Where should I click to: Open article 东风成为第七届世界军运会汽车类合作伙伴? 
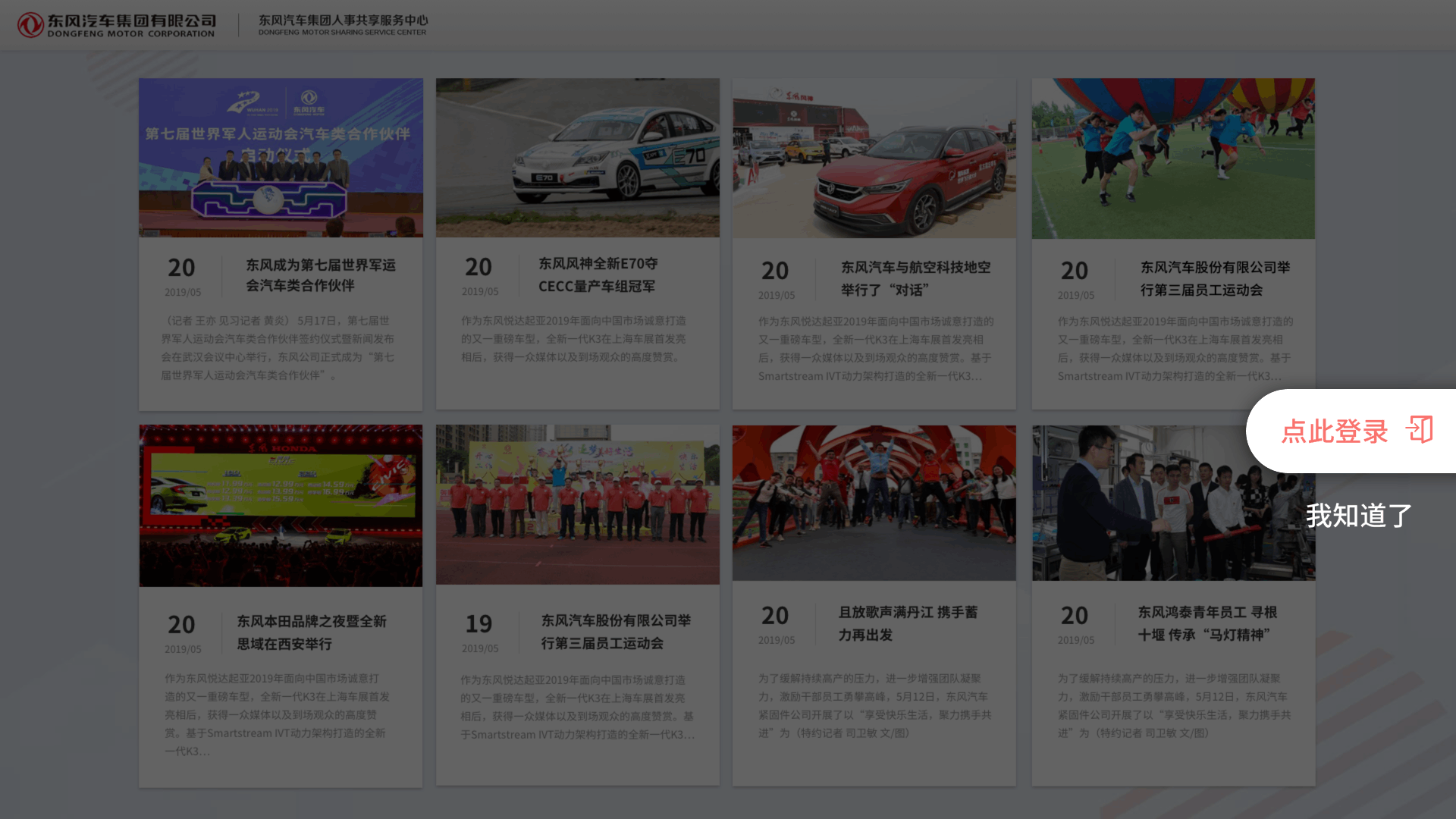[321, 275]
